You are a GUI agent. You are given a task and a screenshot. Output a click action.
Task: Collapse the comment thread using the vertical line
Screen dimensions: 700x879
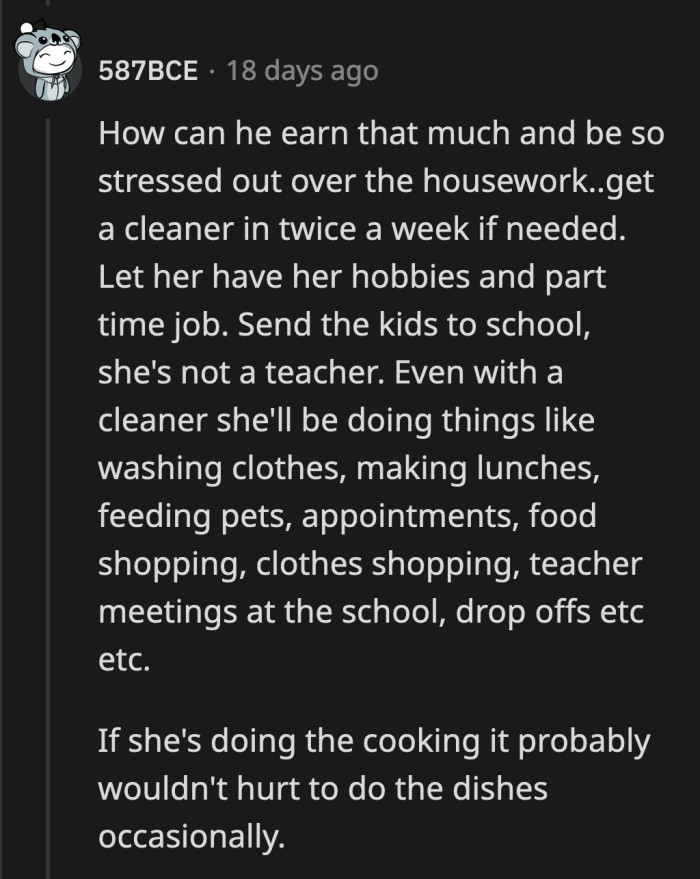tap(49, 450)
